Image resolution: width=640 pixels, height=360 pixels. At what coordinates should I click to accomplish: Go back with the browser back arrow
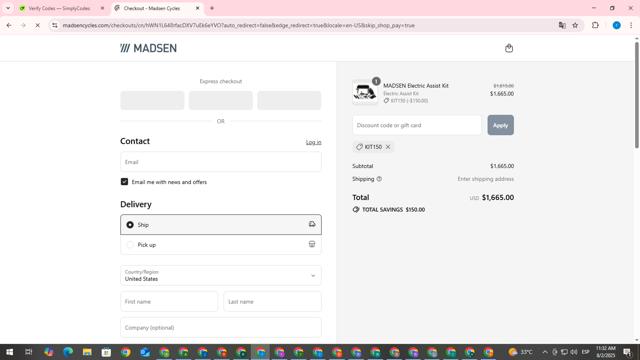(9, 25)
